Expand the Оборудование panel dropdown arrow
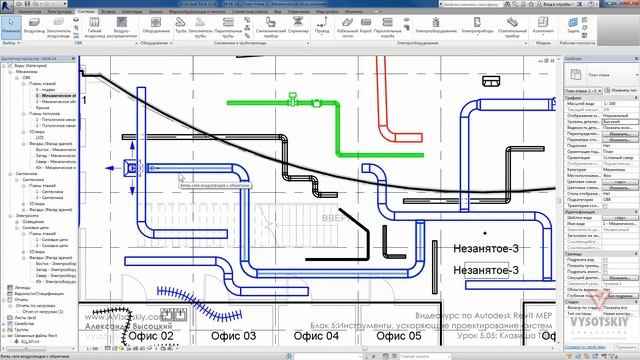This screenshot has width=640, height=360. (171, 43)
